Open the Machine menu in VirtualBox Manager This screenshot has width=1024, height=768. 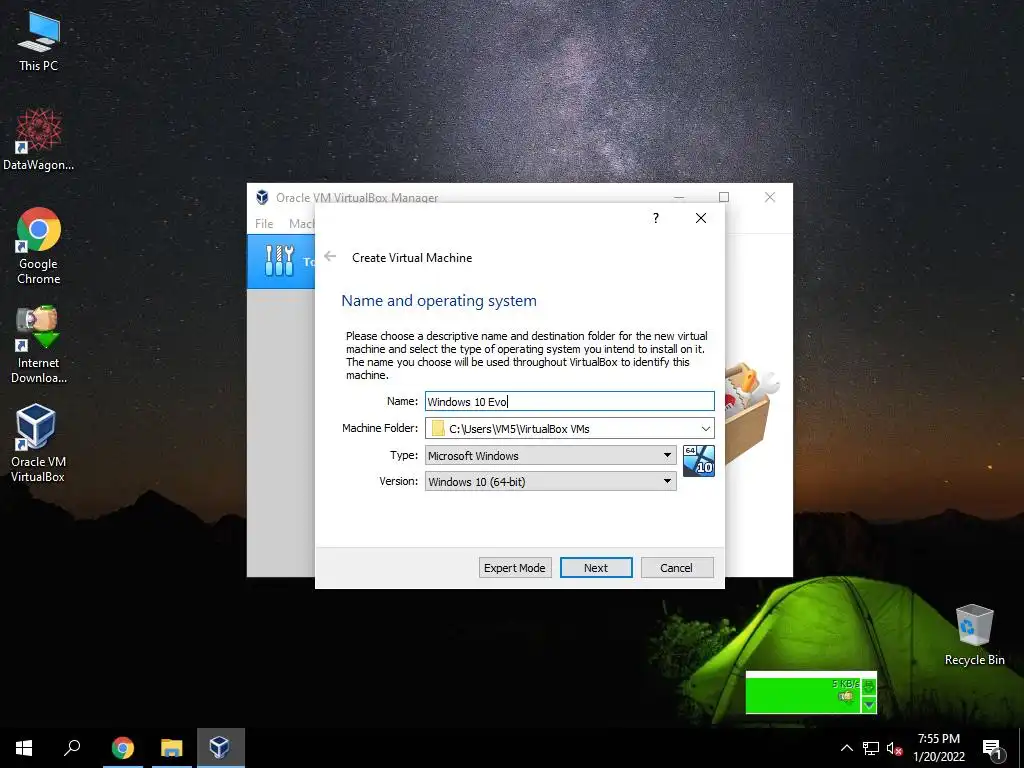301,223
